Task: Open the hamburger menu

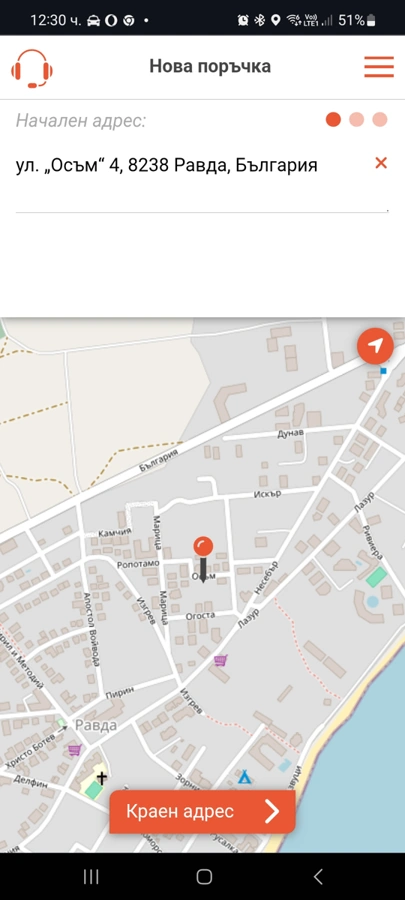Action: pos(379,67)
